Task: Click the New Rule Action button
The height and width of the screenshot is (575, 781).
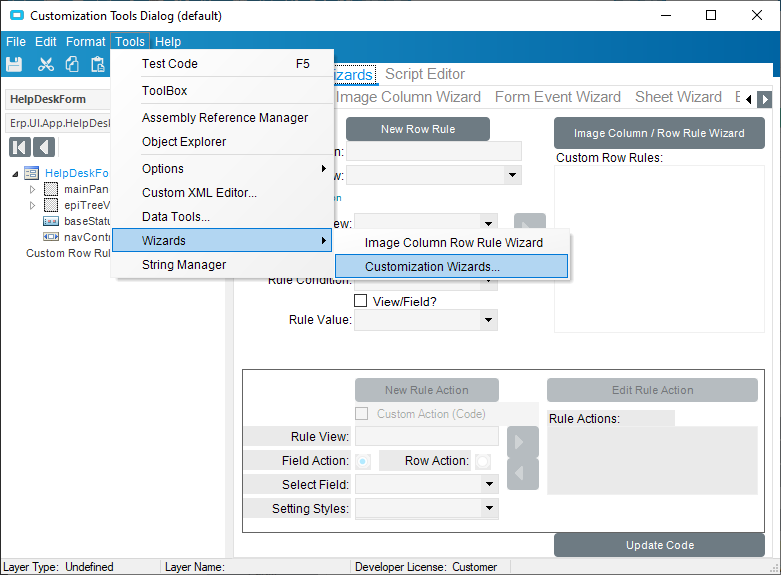Action: pyautogui.click(x=427, y=390)
